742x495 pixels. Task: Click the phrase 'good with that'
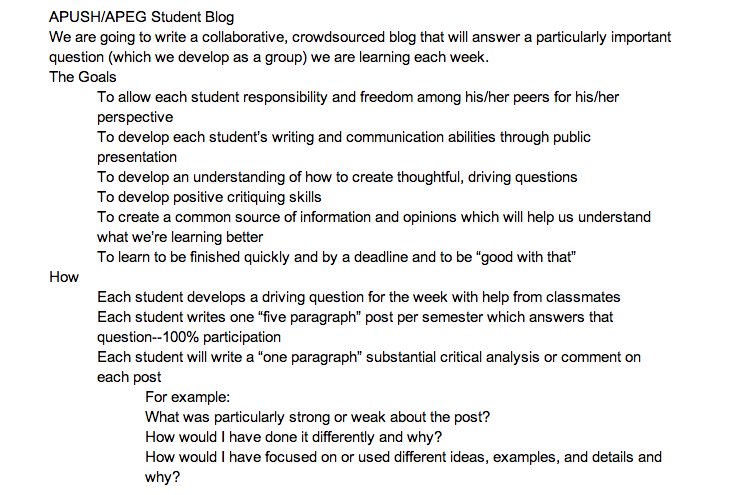pos(526,257)
